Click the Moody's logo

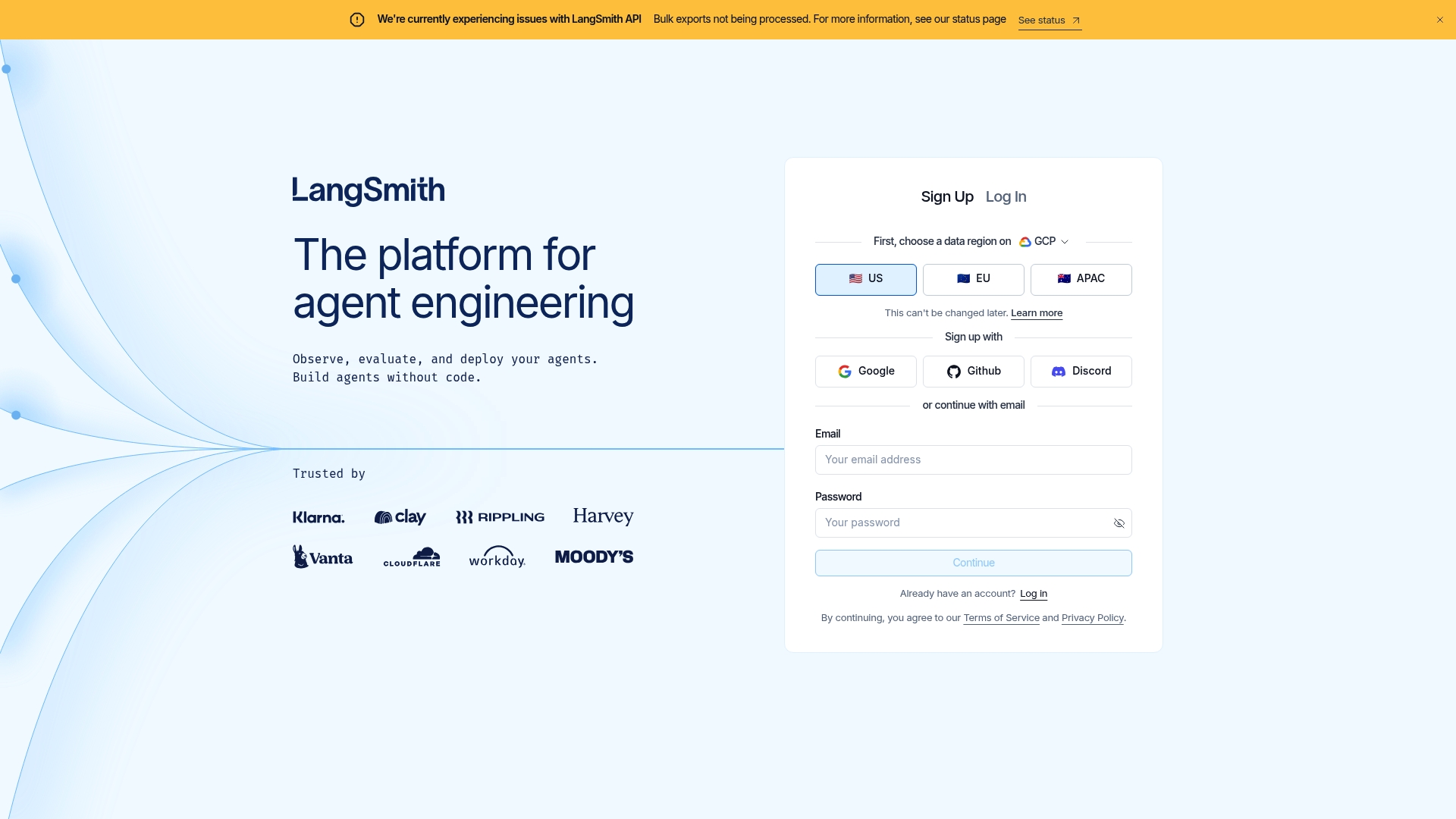coord(594,557)
